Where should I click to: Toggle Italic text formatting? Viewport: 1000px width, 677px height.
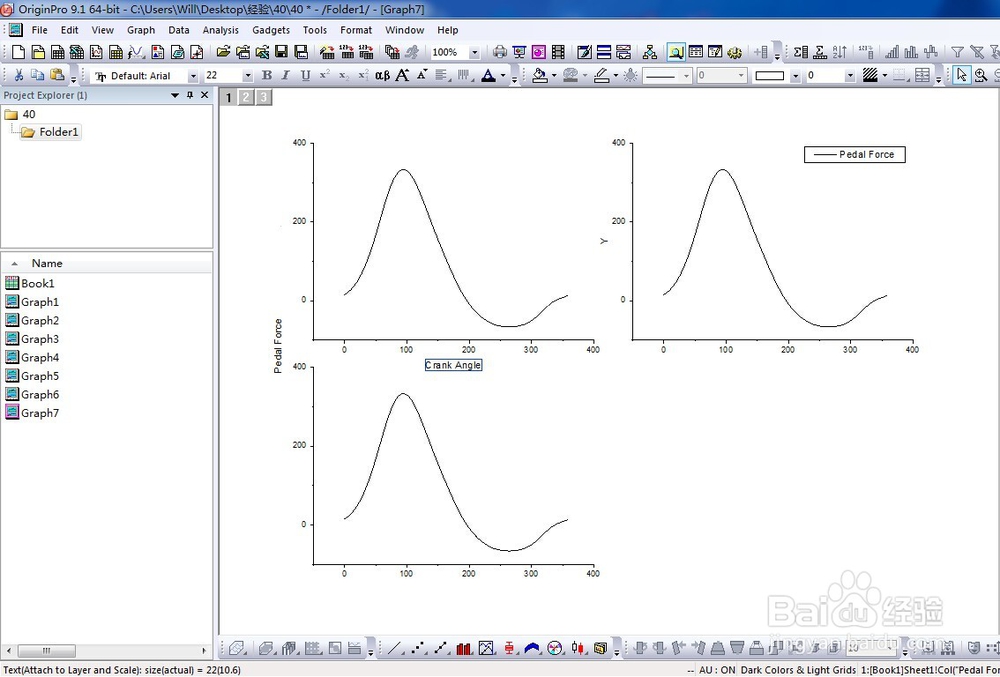coord(286,75)
